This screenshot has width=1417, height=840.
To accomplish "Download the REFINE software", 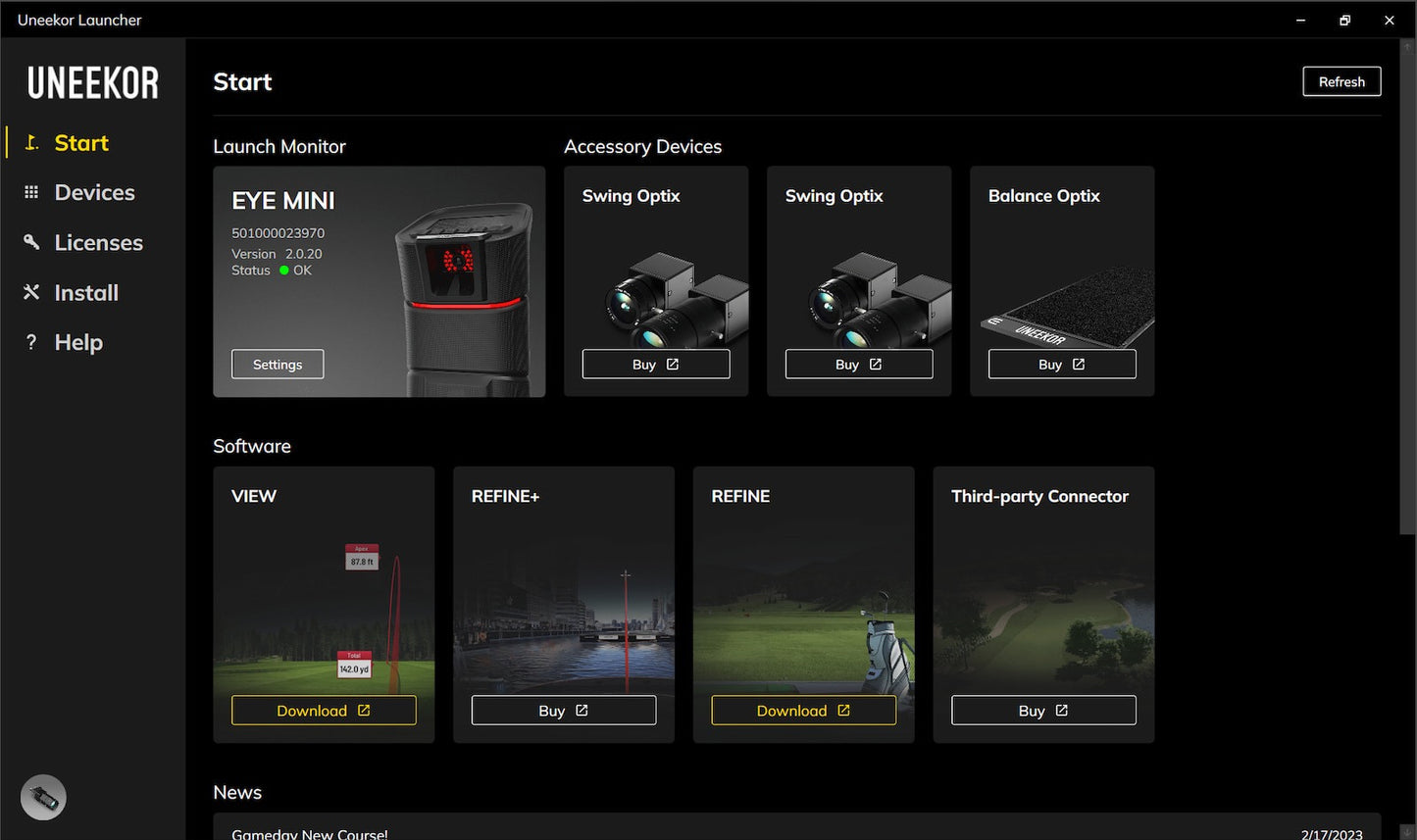I will (803, 711).
